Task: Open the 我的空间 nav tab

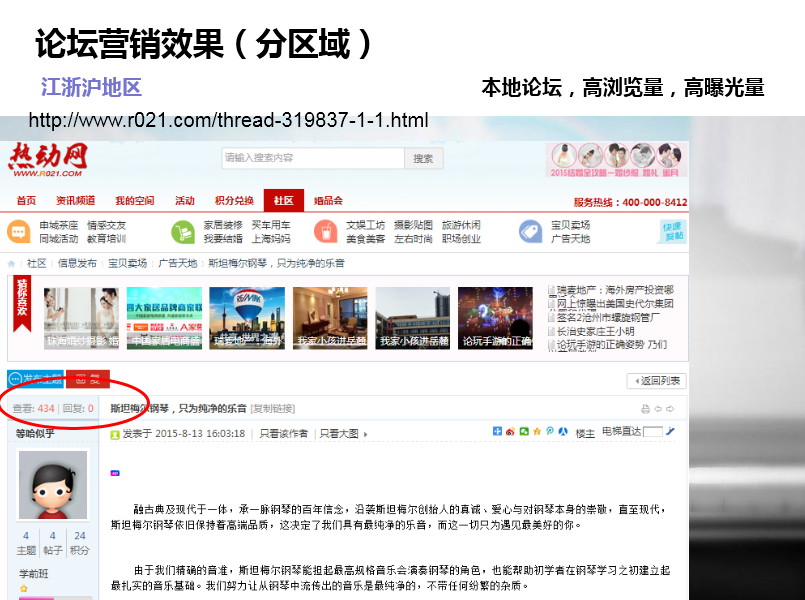Action: (135, 201)
